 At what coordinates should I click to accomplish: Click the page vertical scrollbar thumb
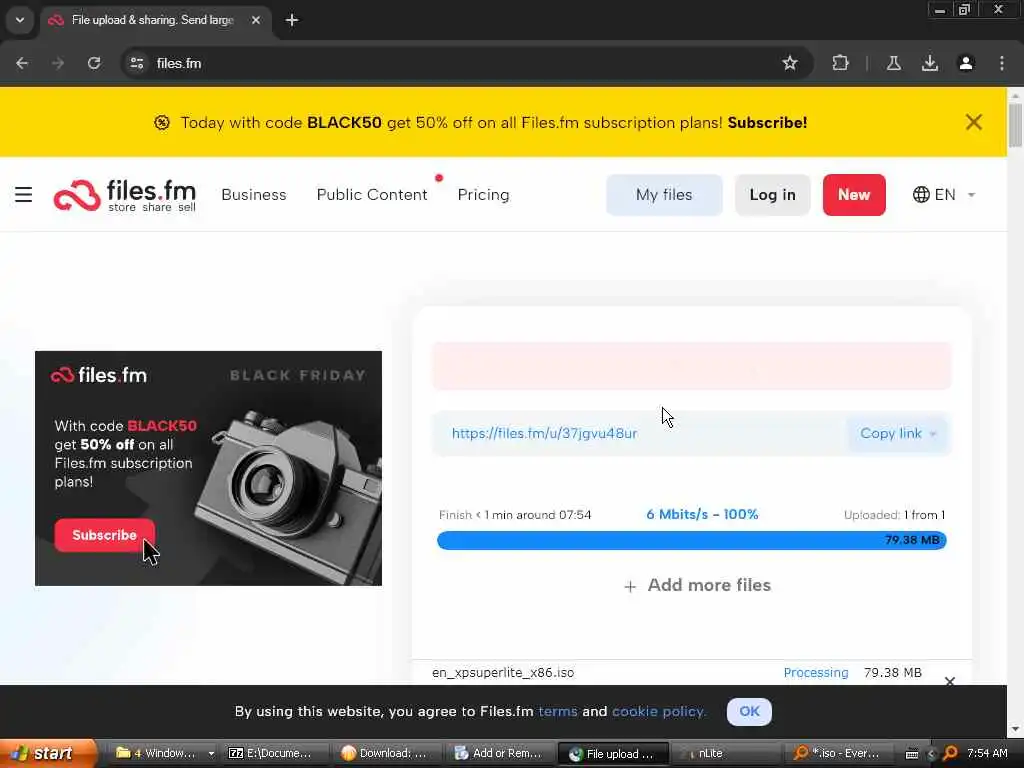1015,125
